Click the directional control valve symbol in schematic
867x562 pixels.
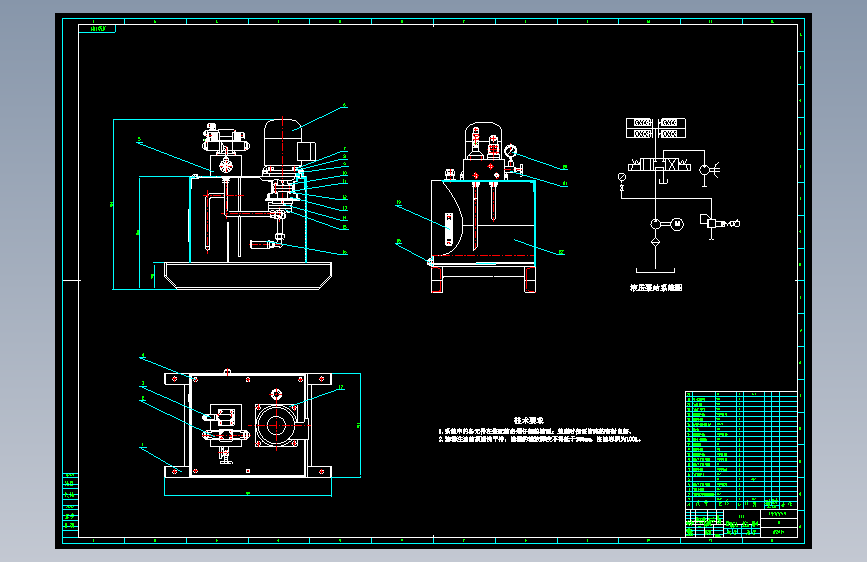(x=659, y=165)
